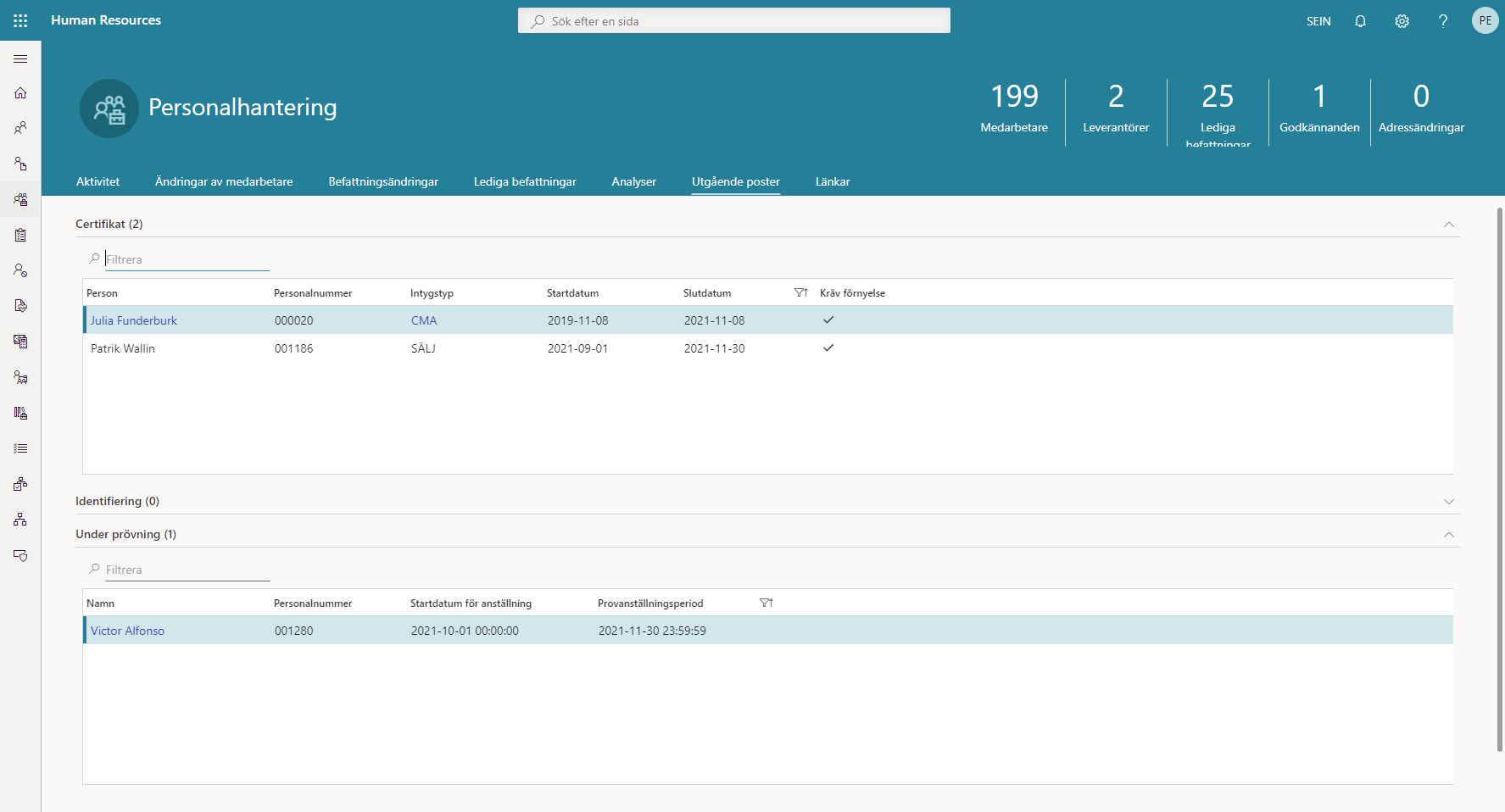This screenshot has width=1505, height=812.
Task: Click the 25 Lediga befattningar tile
Action: [x=1218, y=112]
